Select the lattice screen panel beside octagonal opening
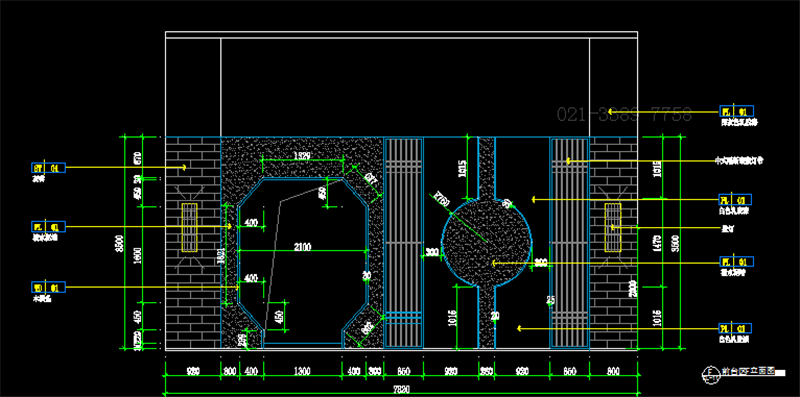The width and height of the screenshot is (800, 397). 404,243
